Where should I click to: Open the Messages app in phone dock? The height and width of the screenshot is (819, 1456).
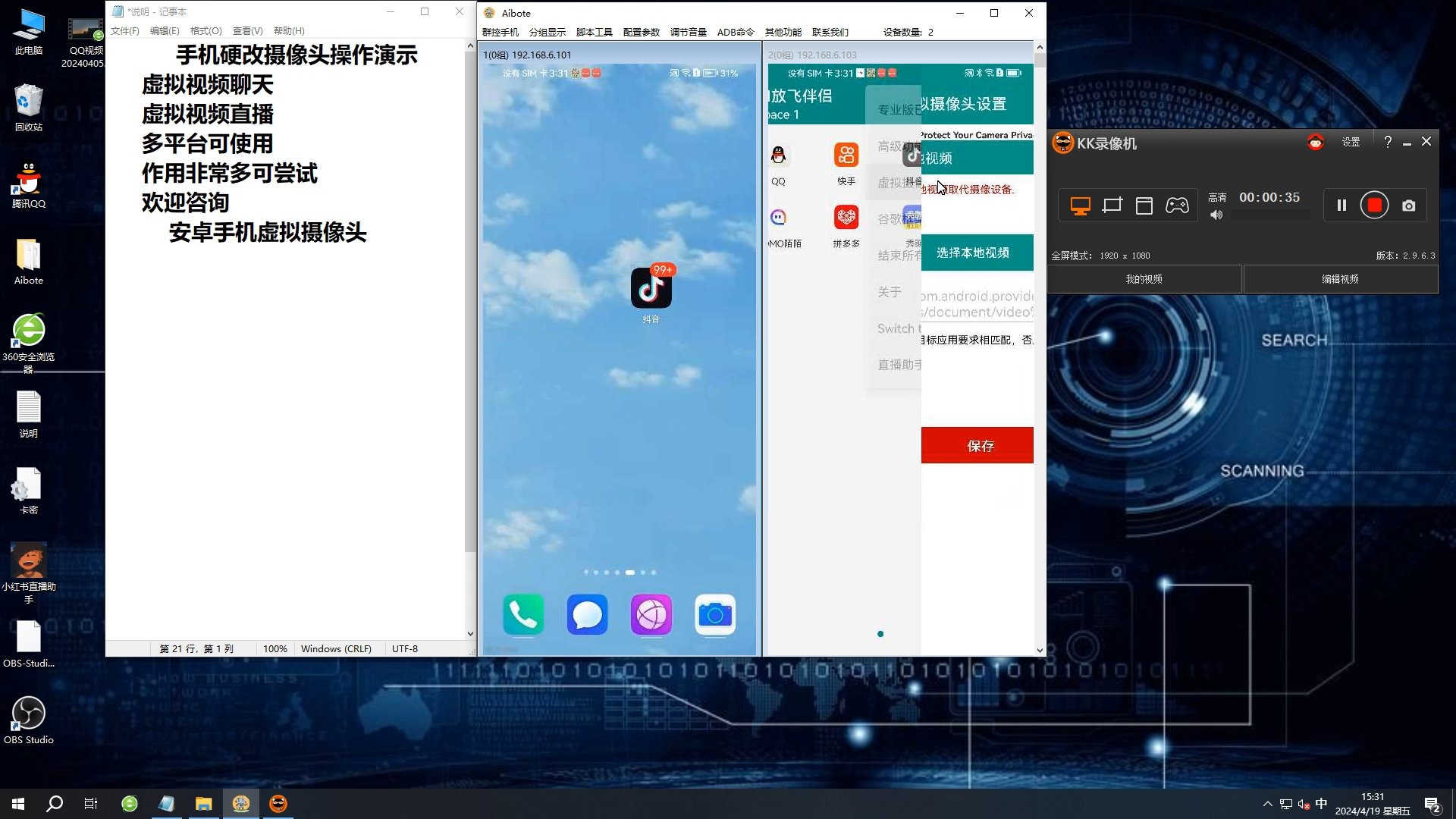[x=587, y=614]
